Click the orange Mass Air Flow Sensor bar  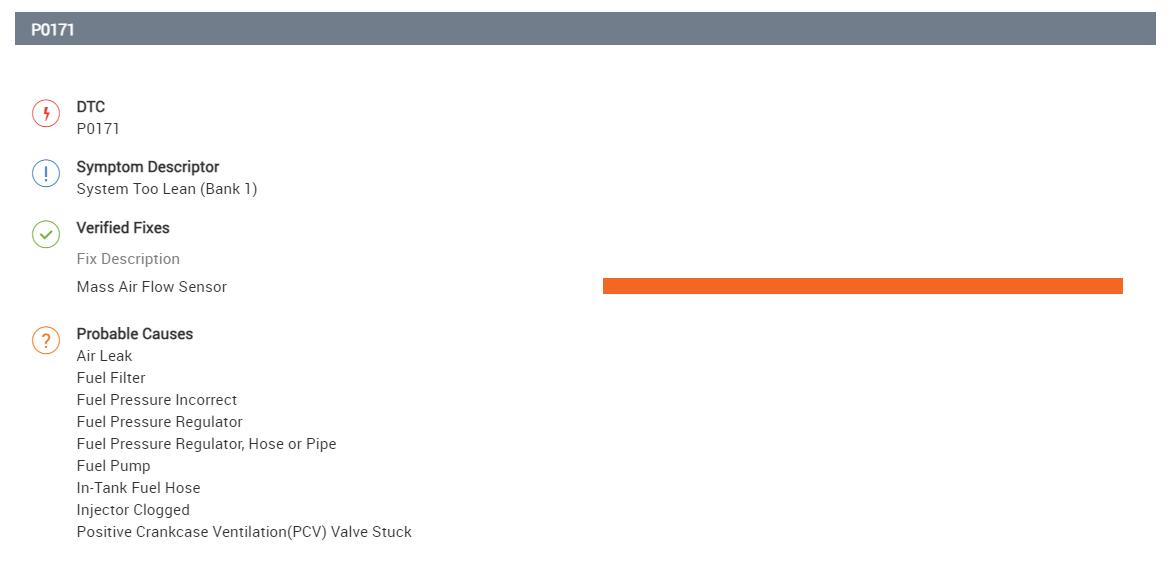pos(862,286)
